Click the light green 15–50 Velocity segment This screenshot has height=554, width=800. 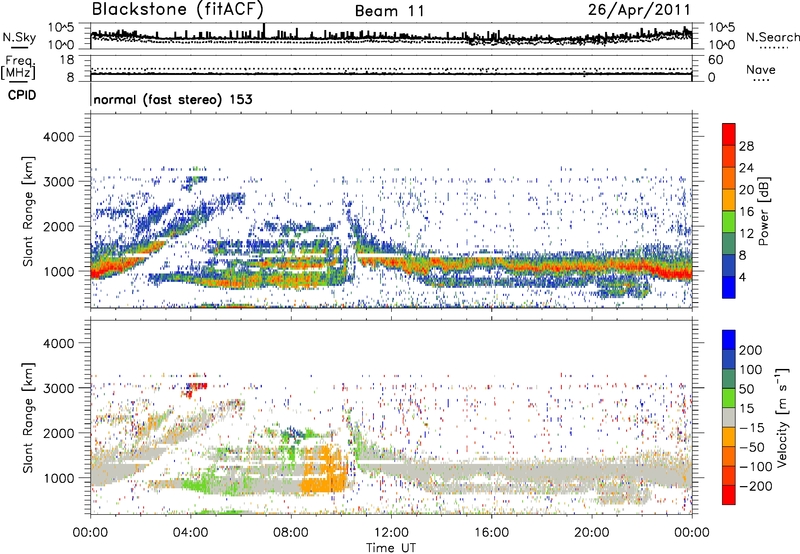[x=729, y=398]
